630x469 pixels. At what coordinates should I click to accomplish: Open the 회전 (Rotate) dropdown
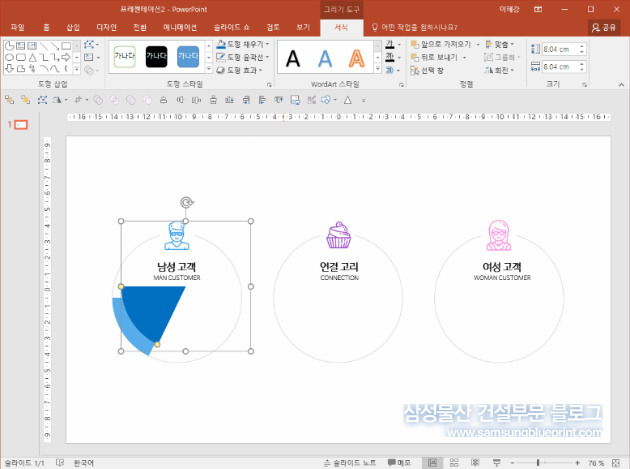[x=499, y=70]
